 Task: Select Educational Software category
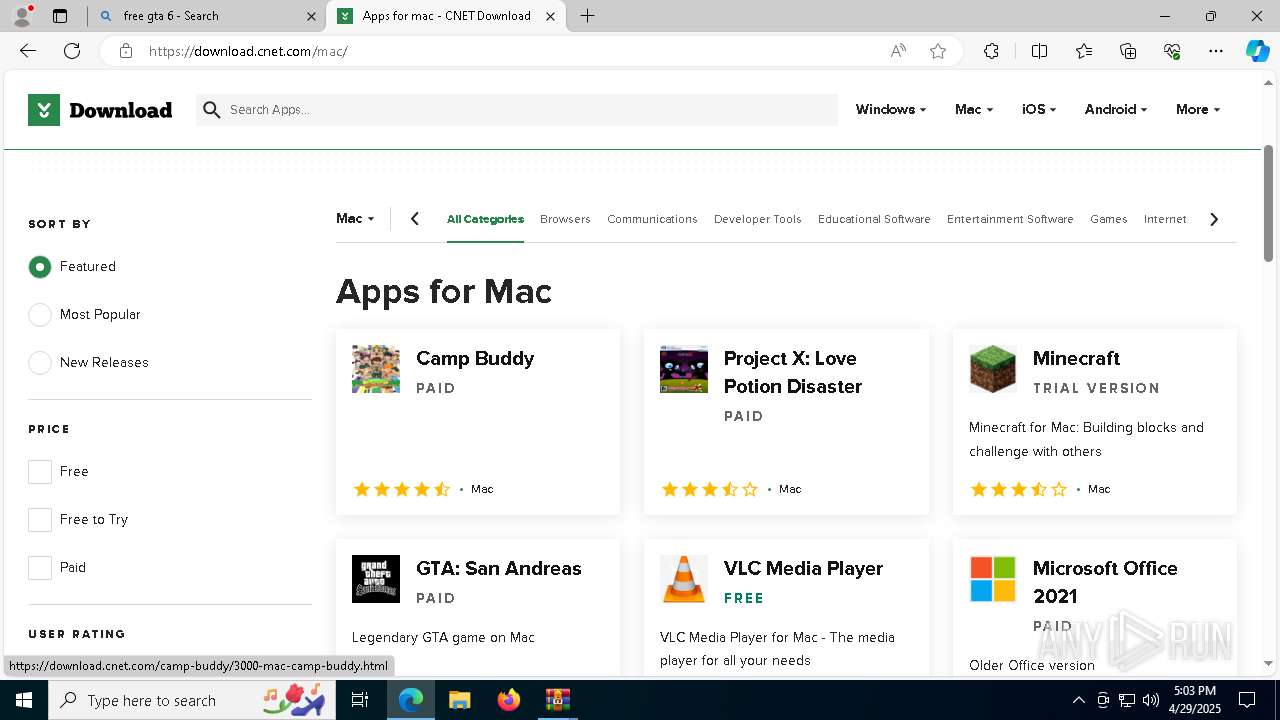coord(874,219)
